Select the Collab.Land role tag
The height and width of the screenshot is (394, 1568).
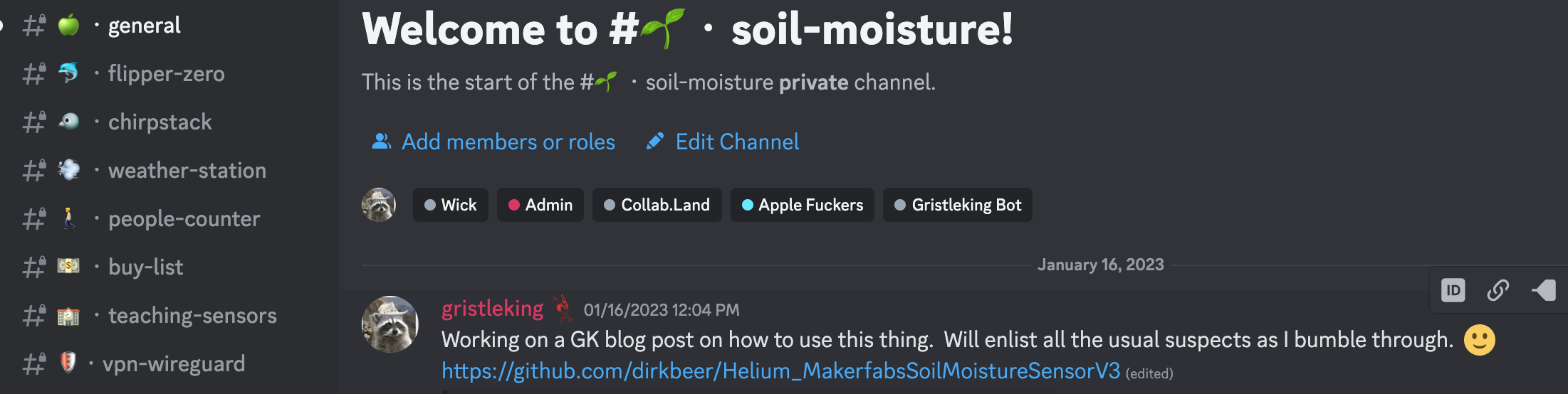point(657,205)
